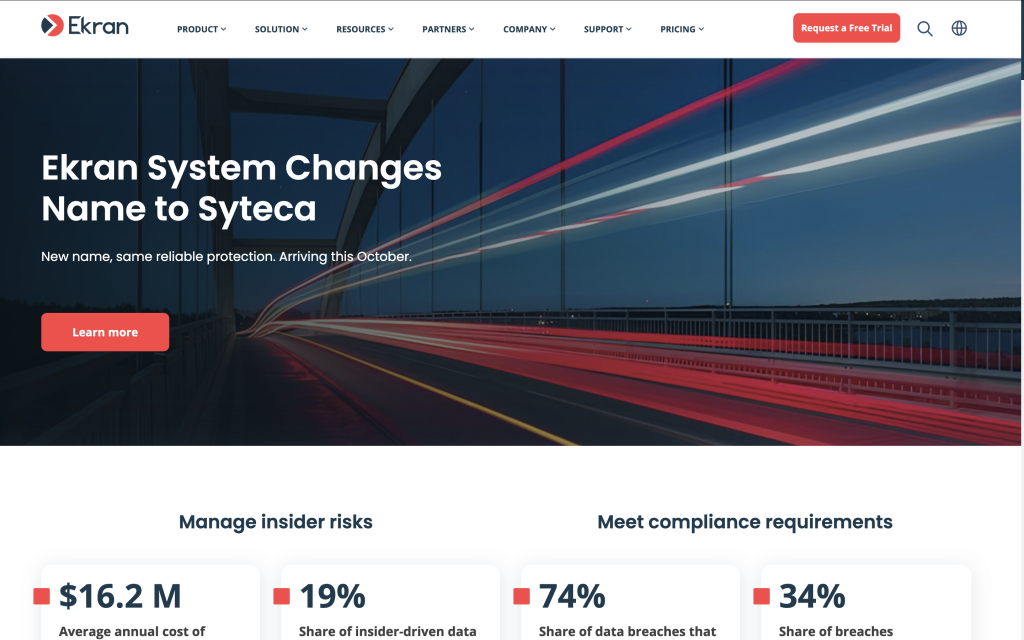Viewport: 1024px width, 640px height.
Task: Click the 19% statistic
Action: 332,596
